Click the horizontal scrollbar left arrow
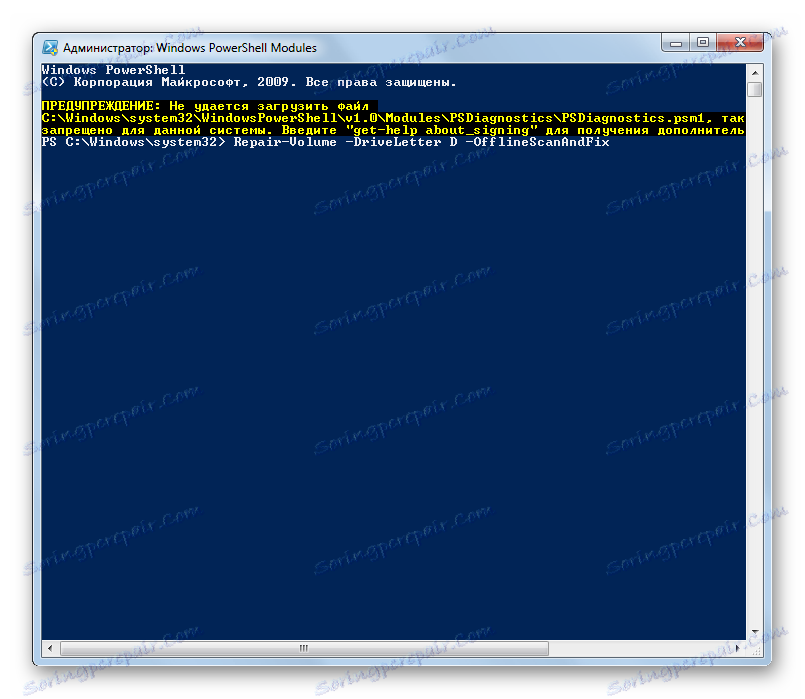Screen dimensions: 805x699 [50, 648]
